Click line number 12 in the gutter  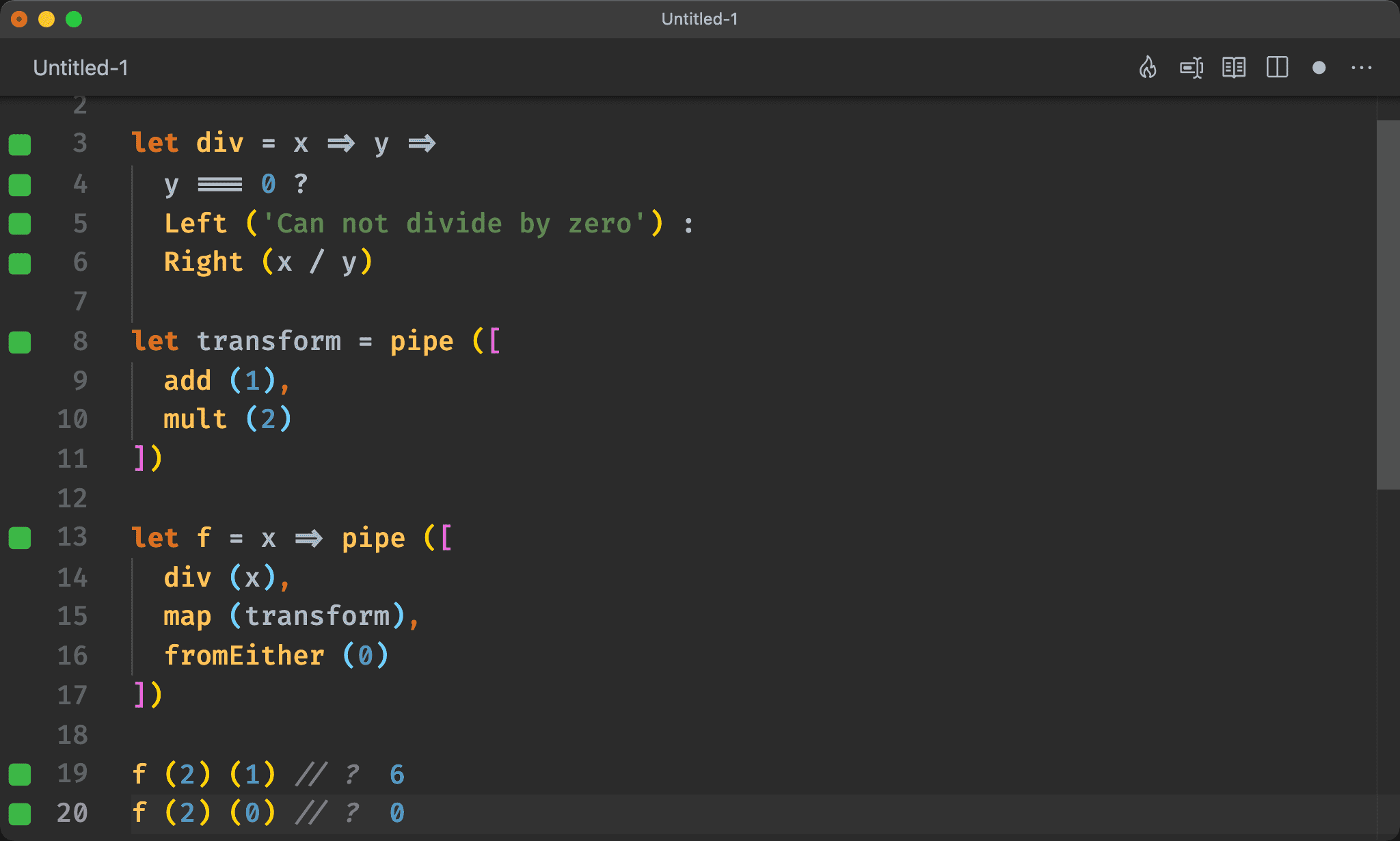click(x=72, y=498)
